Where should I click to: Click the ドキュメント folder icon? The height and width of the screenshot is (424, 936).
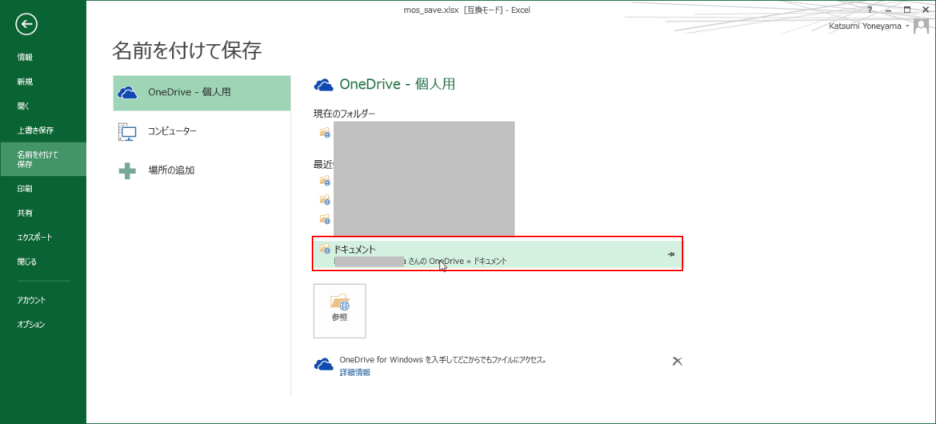click(325, 248)
